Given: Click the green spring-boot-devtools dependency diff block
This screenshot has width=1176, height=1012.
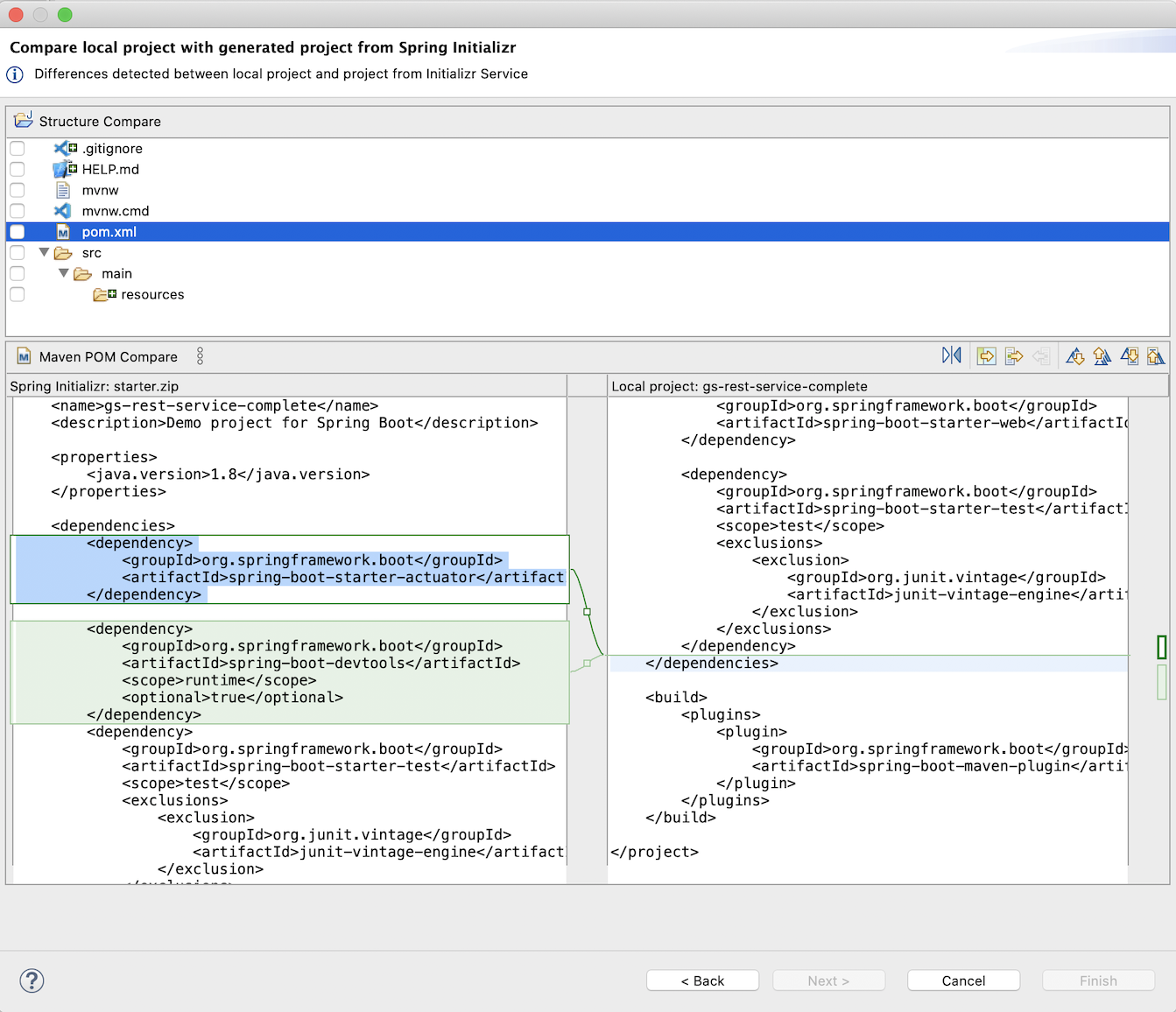Looking at the screenshot, I should coord(289,671).
